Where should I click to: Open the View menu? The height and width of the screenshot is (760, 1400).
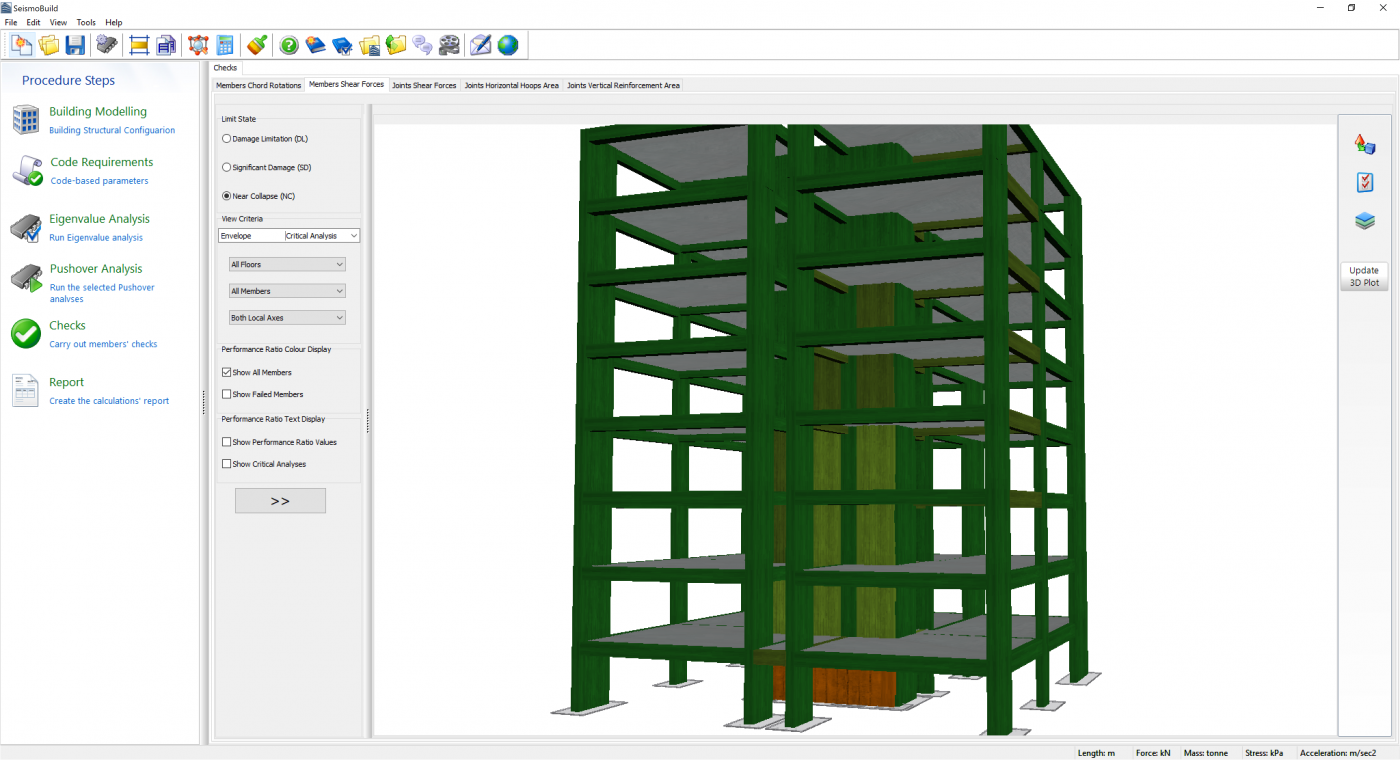pos(59,22)
